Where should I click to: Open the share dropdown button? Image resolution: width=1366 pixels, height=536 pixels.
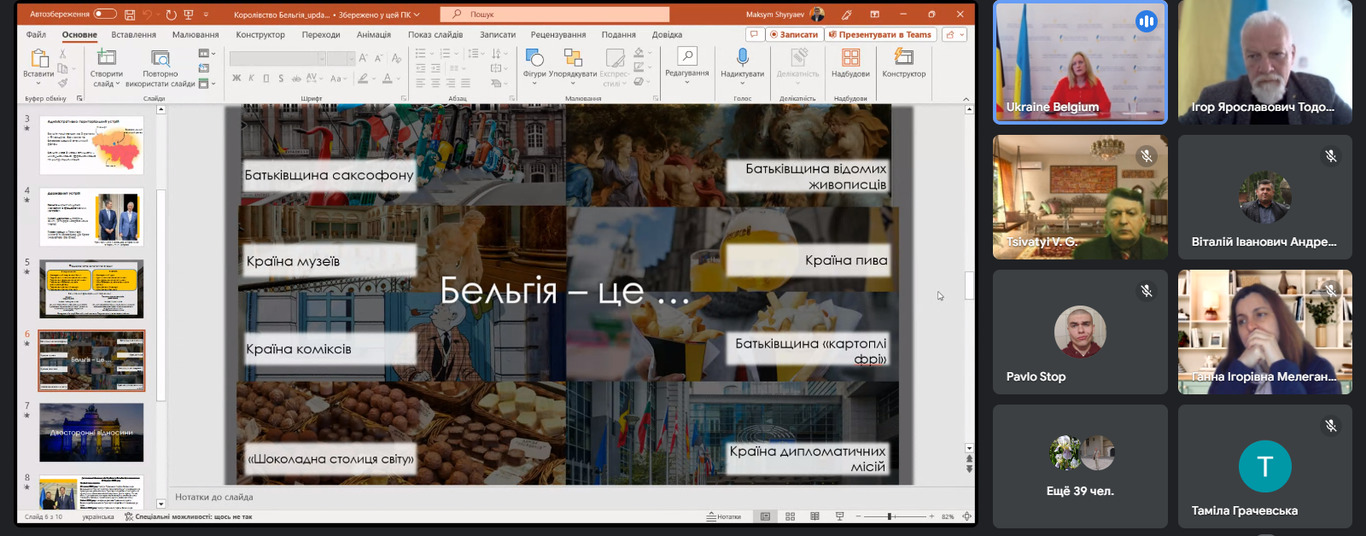(953, 34)
